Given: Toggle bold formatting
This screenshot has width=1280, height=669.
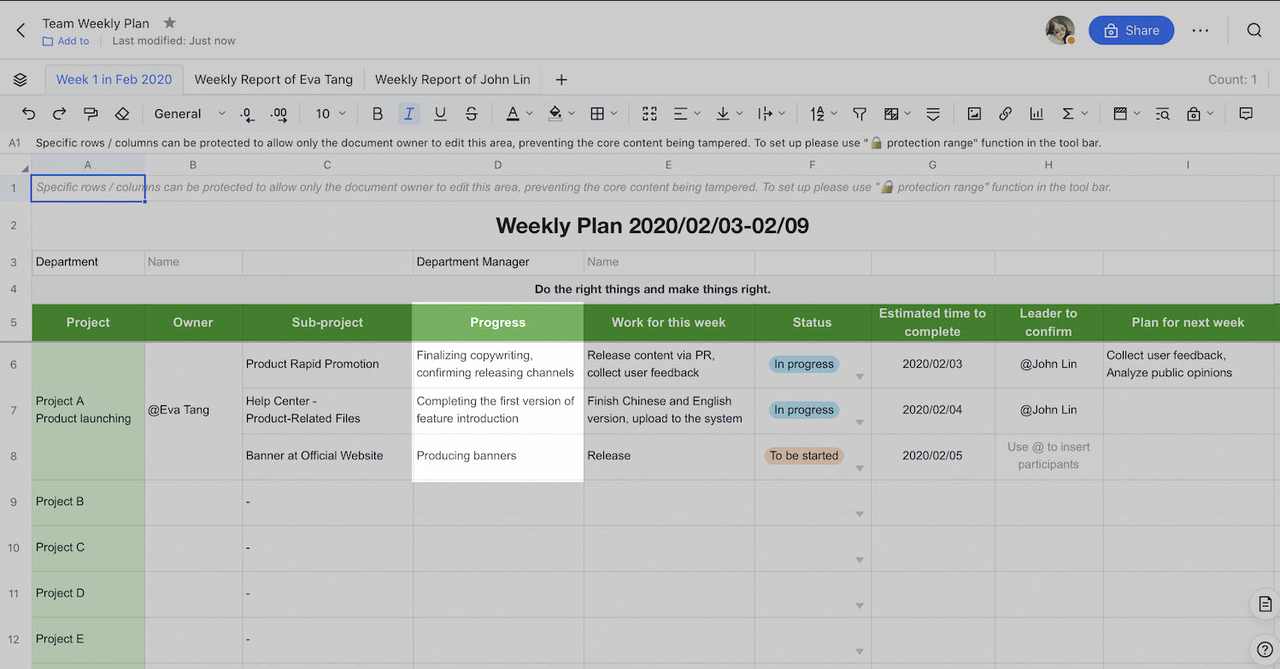Looking at the screenshot, I should (377, 113).
